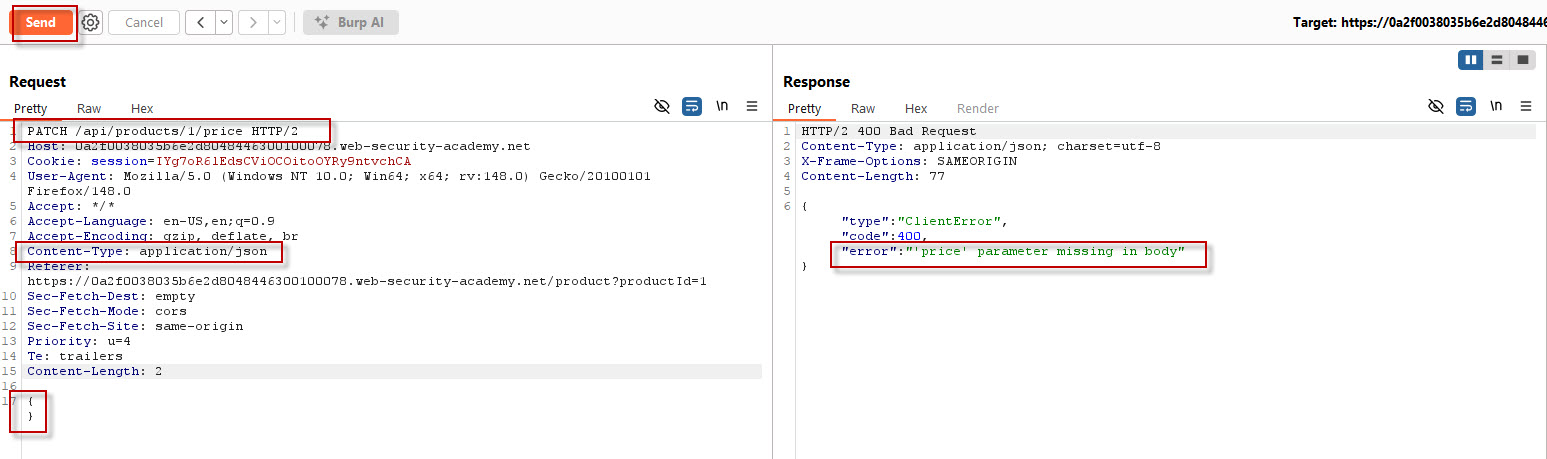Open the Response Render tab
Image resolution: width=1547 pixels, height=459 pixels.
point(978,108)
